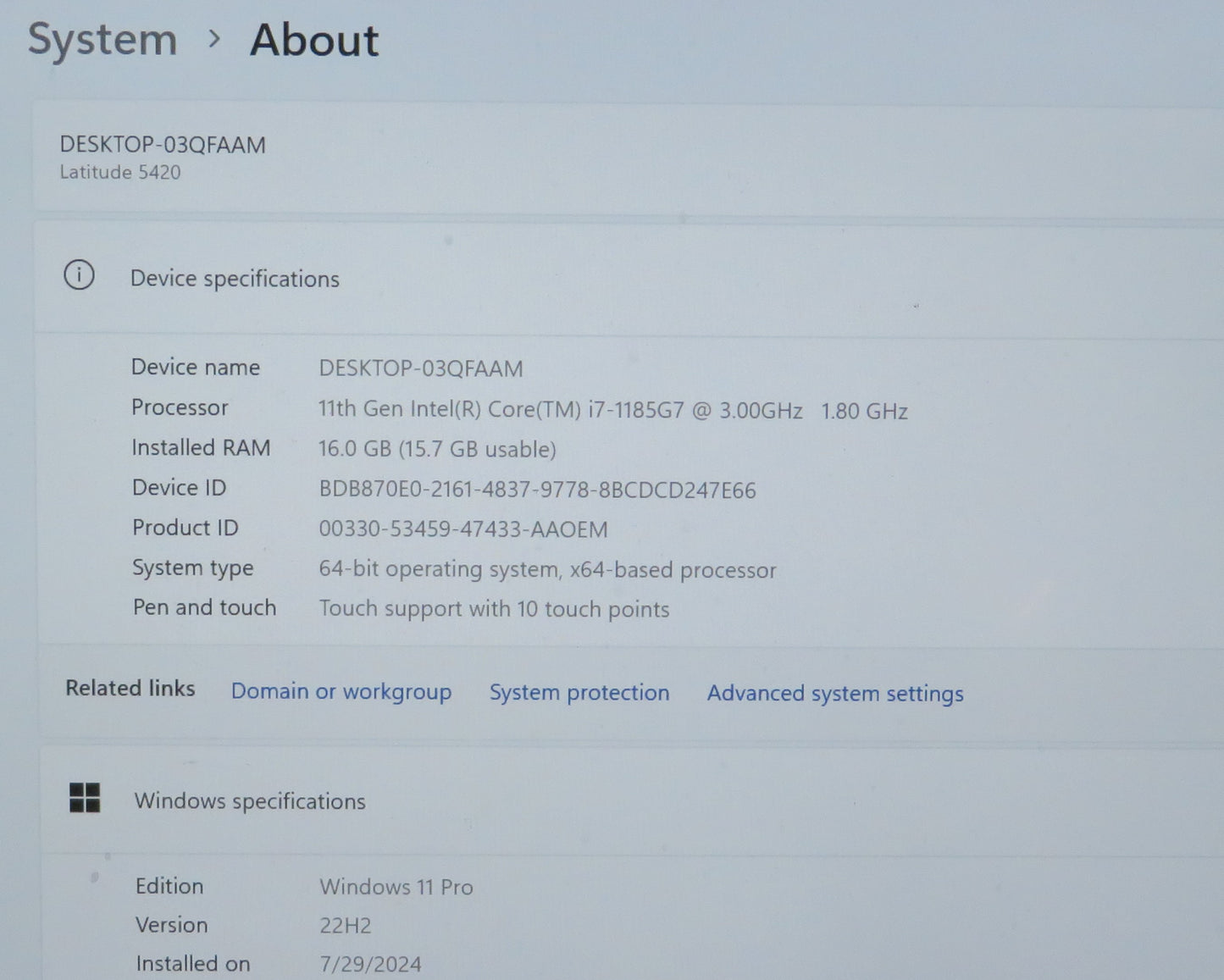Select the 22H2 version value
The image size is (1224, 980).
point(346,926)
